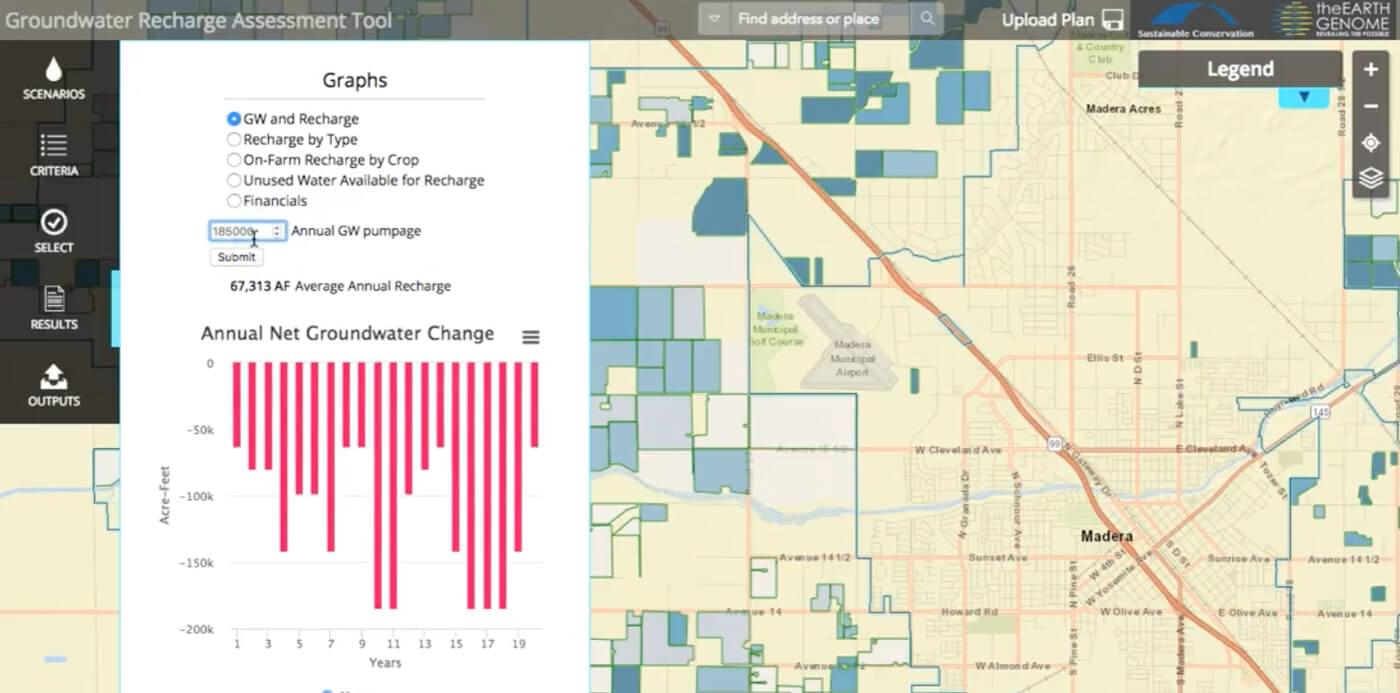This screenshot has height=693, width=1400.
Task: Click the Annual GW pumpage input field
Action: (x=248, y=231)
